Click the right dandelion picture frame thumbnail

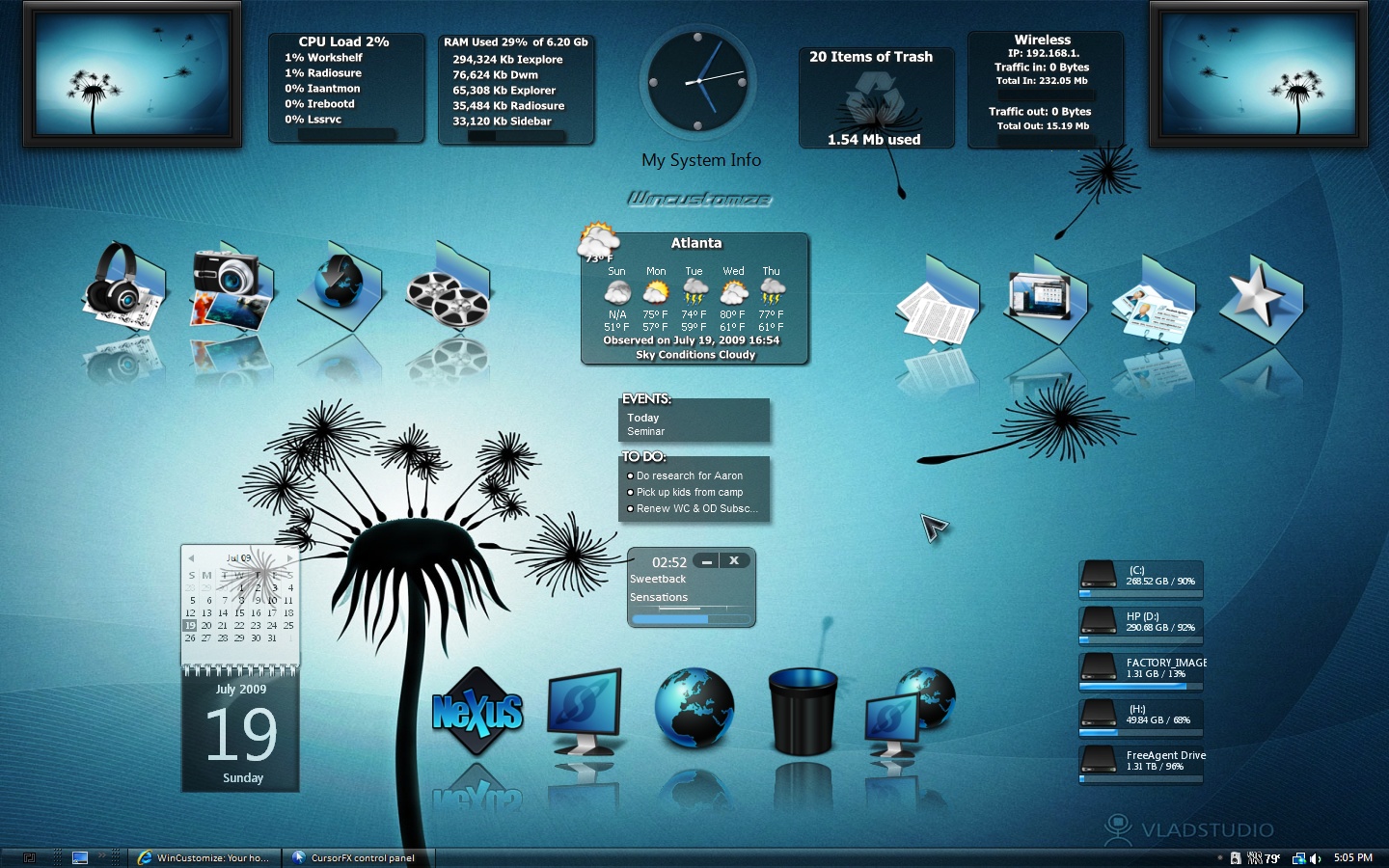(1259, 74)
